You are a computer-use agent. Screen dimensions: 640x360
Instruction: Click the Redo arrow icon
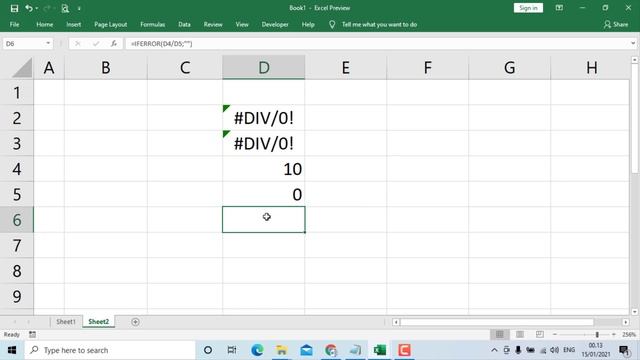tap(47, 8)
